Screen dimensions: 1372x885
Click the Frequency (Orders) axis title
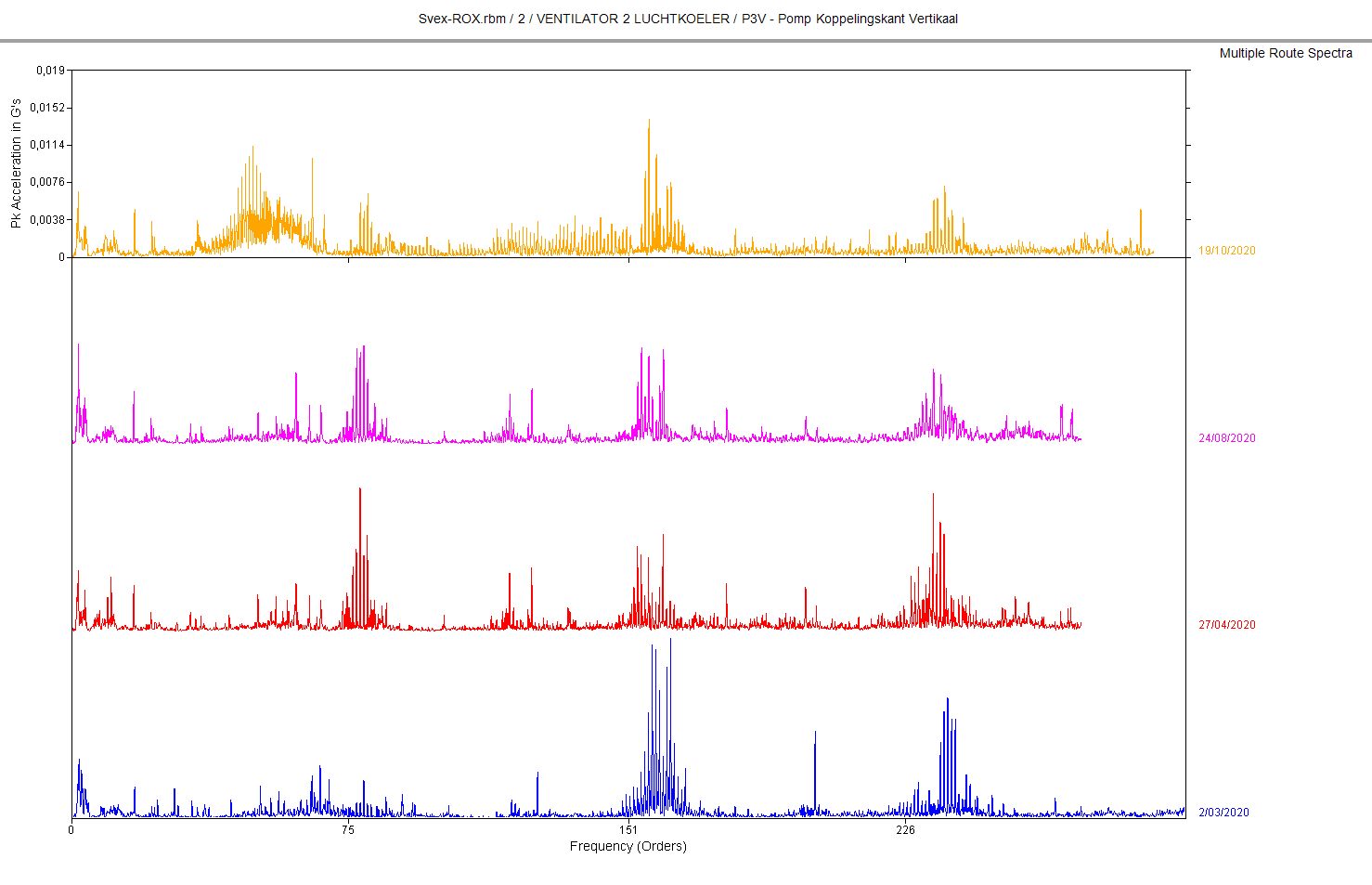tap(628, 846)
